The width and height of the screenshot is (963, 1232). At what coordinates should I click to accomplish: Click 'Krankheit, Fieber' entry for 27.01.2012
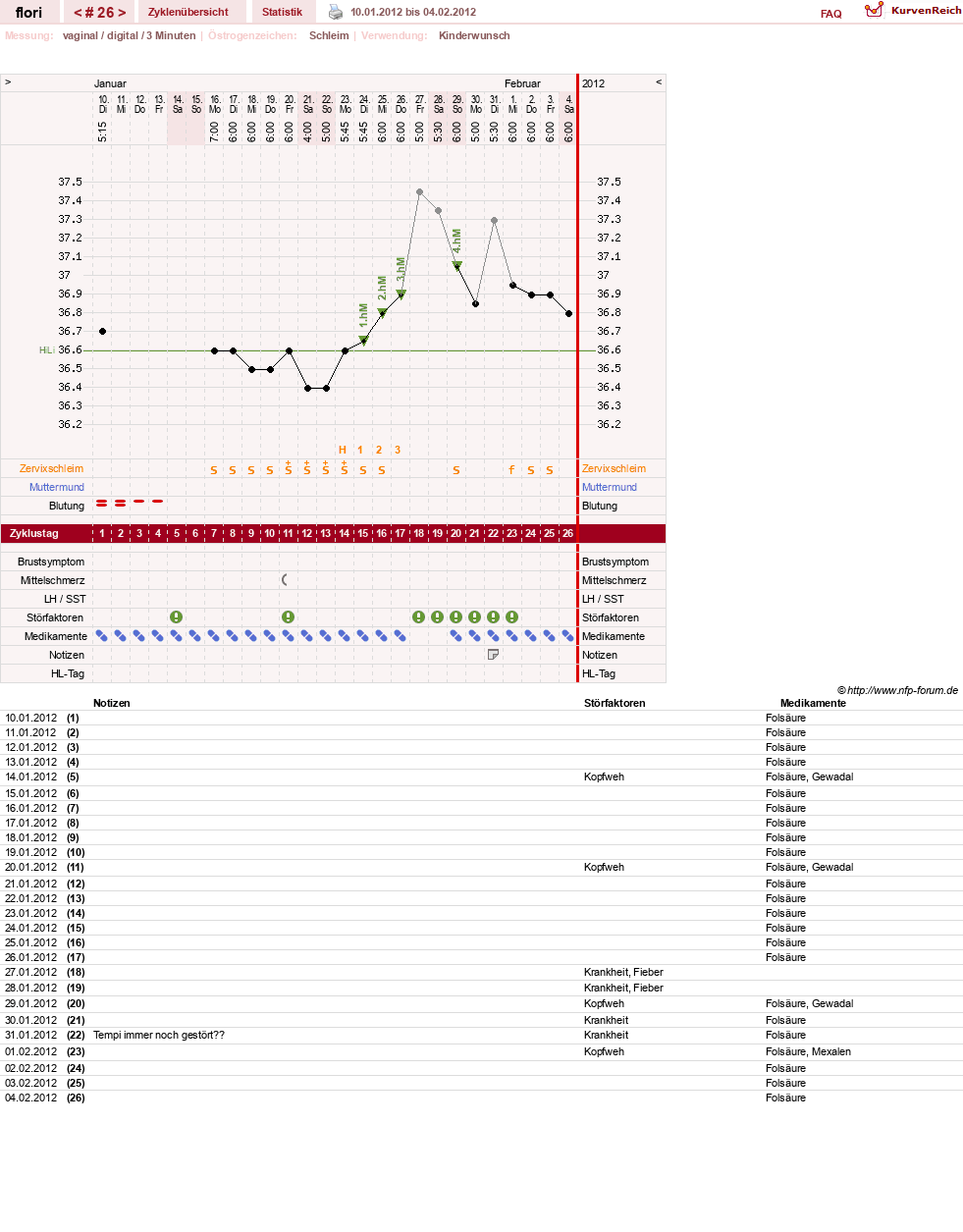[x=623, y=972]
